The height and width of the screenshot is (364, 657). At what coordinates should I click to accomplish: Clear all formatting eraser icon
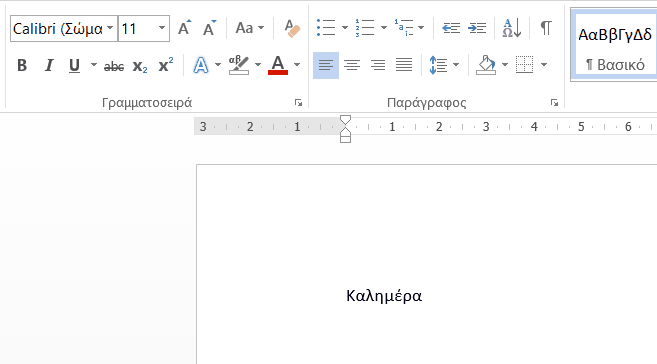(x=292, y=28)
